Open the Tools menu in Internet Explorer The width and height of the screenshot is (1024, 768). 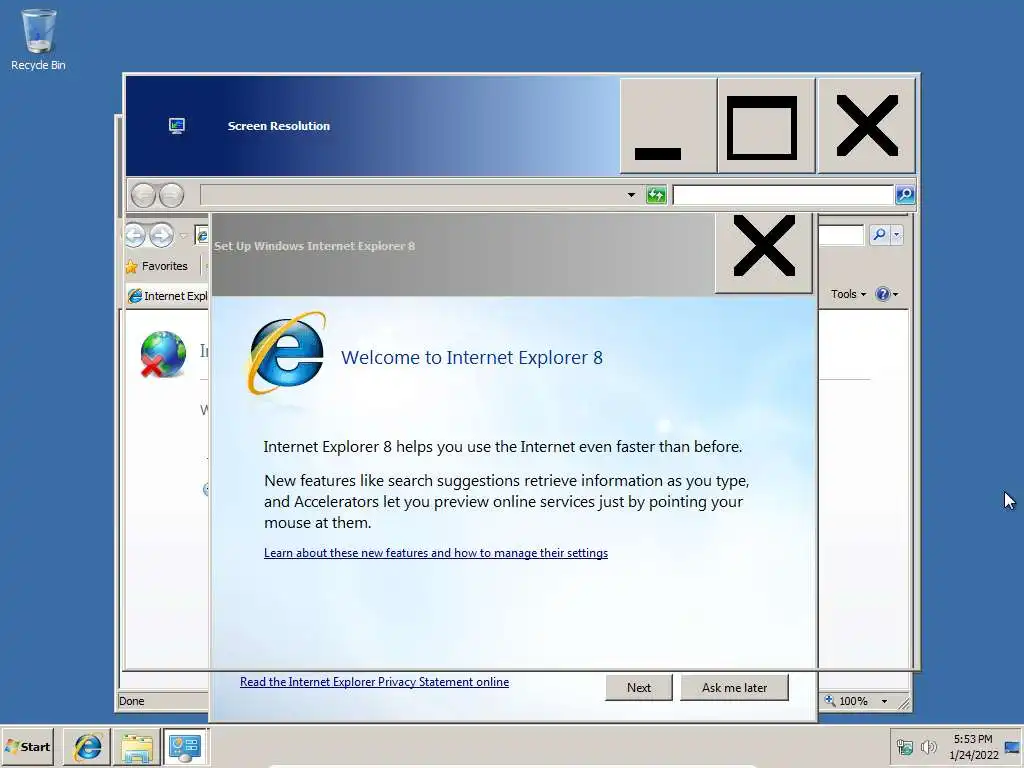pos(848,294)
